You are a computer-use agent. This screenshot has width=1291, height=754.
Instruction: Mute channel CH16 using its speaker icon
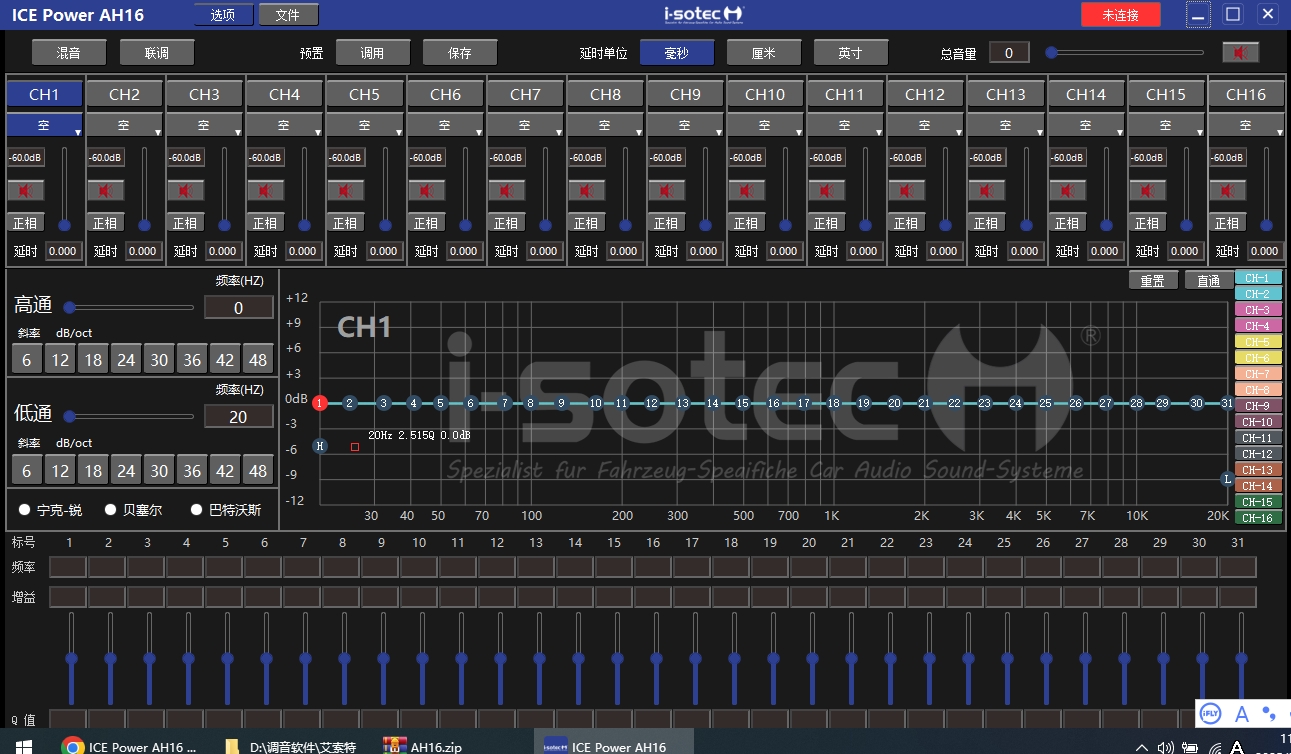(x=1227, y=190)
